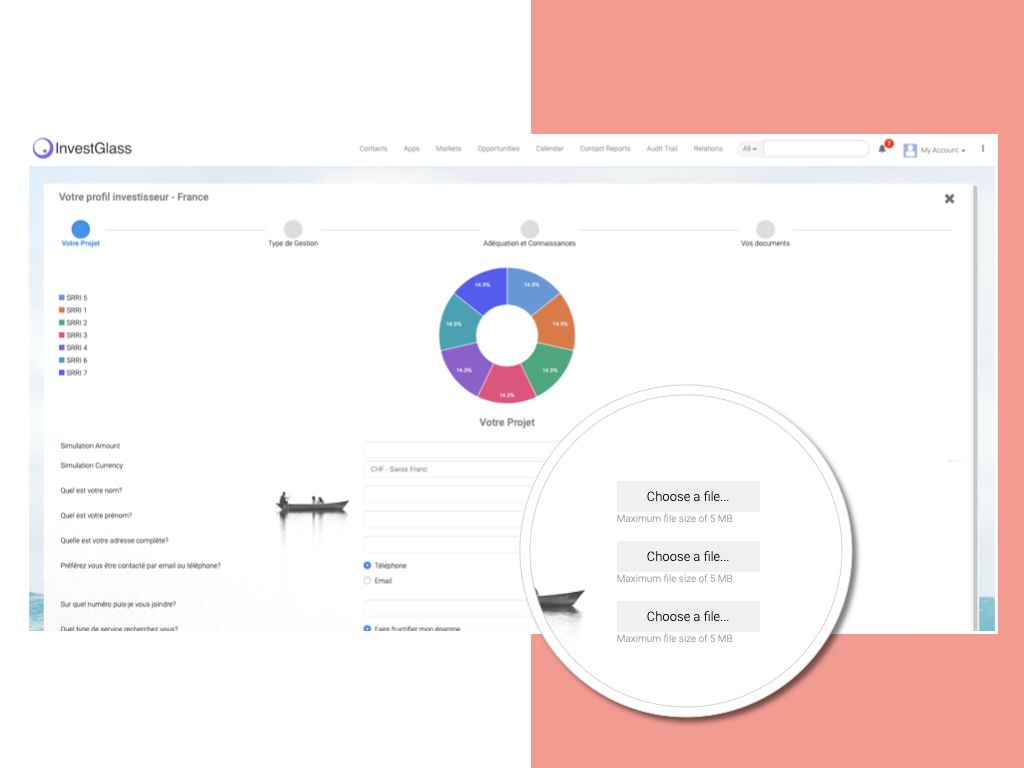
Task: Select the Vos documents step circle
Action: click(x=765, y=230)
